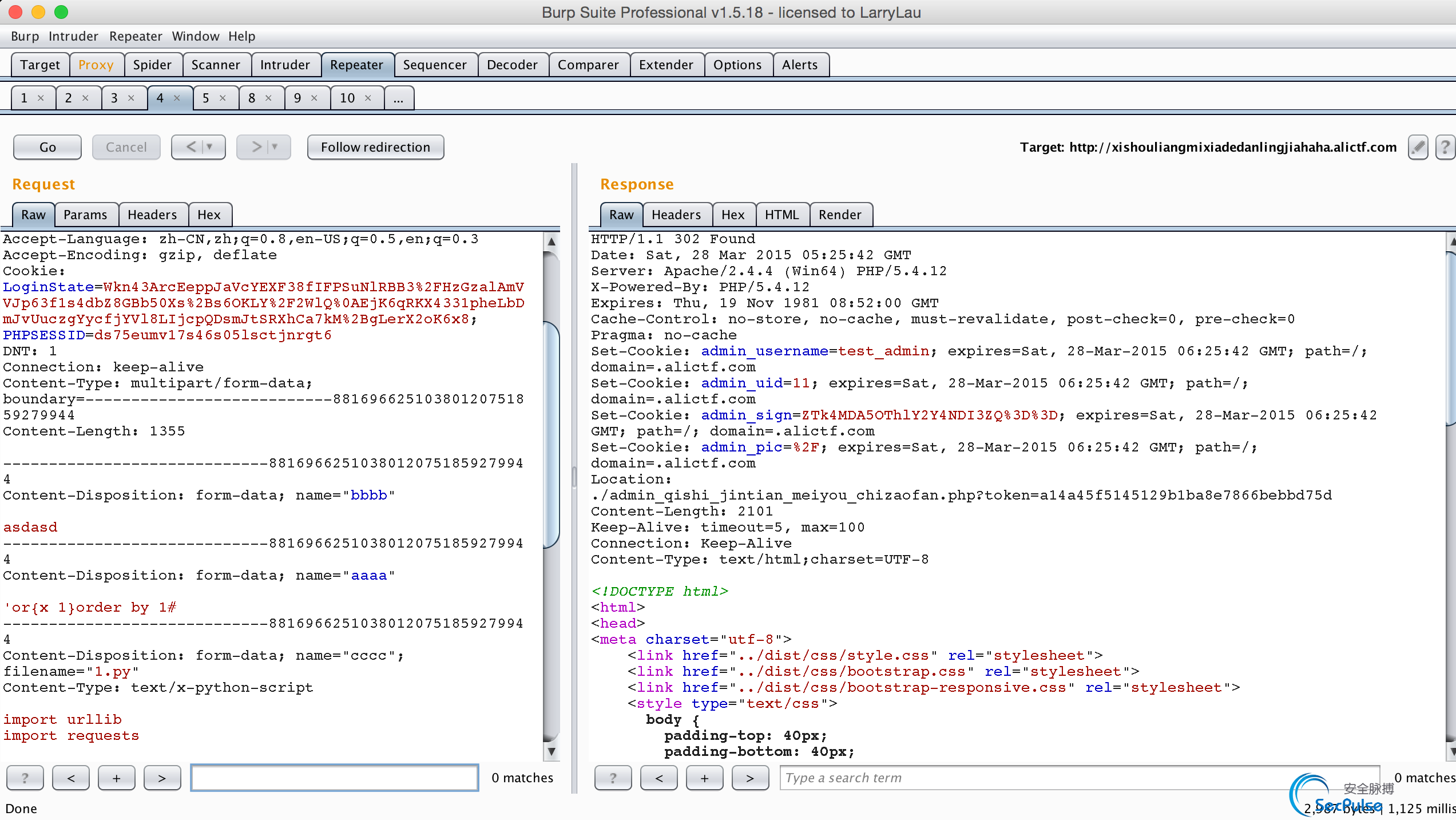
Task: Open the new Repeater tab '...' button
Action: point(399,98)
